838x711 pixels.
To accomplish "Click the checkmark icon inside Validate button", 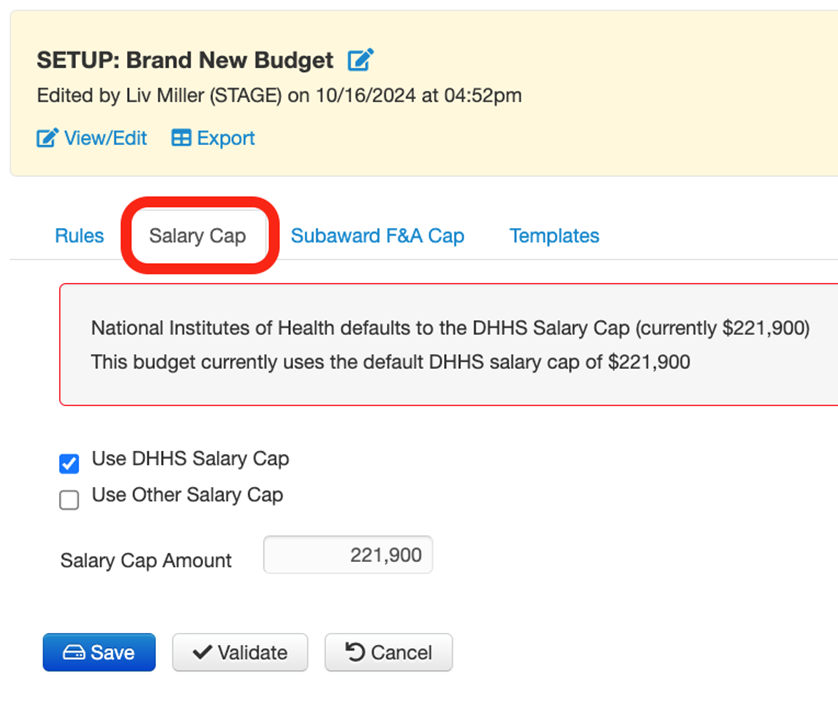I will click(x=202, y=653).
